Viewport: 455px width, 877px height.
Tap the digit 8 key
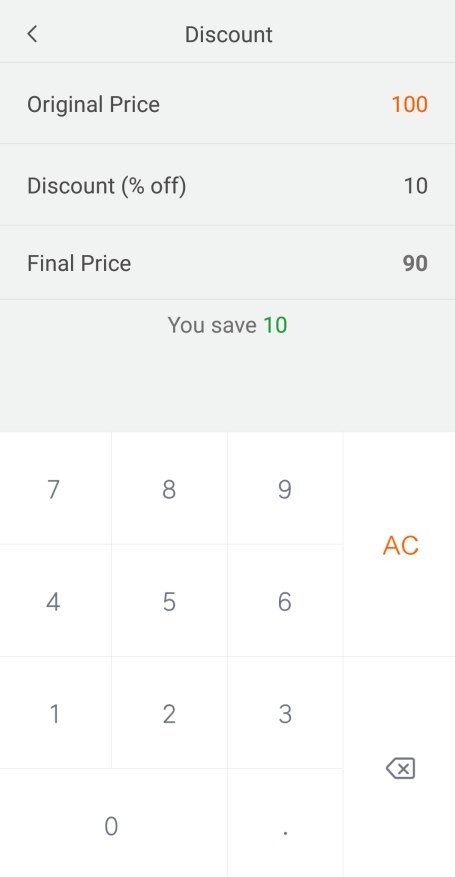click(169, 489)
